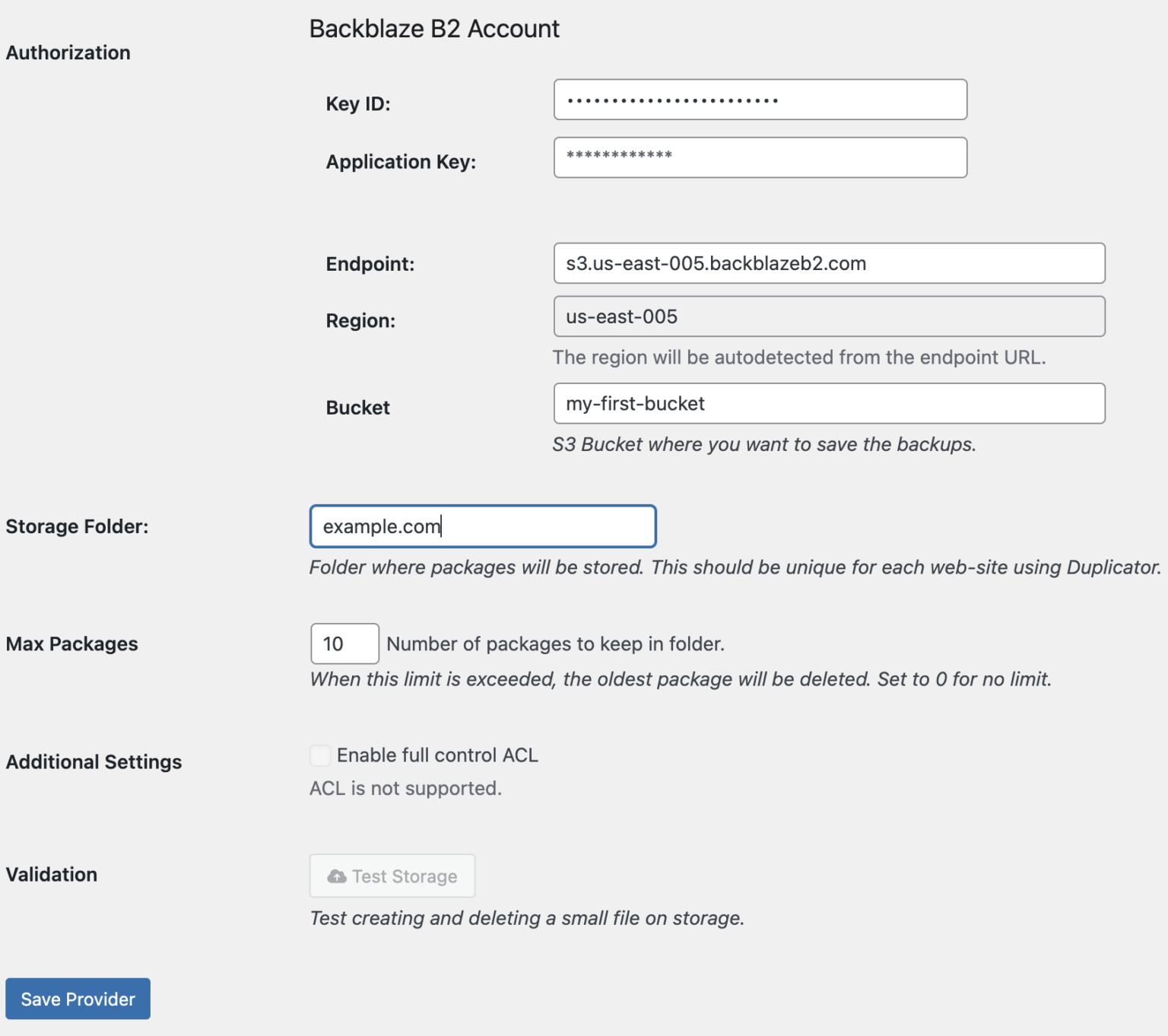1168x1036 pixels.
Task: Click the packages limit description text
Action: click(x=680, y=678)
